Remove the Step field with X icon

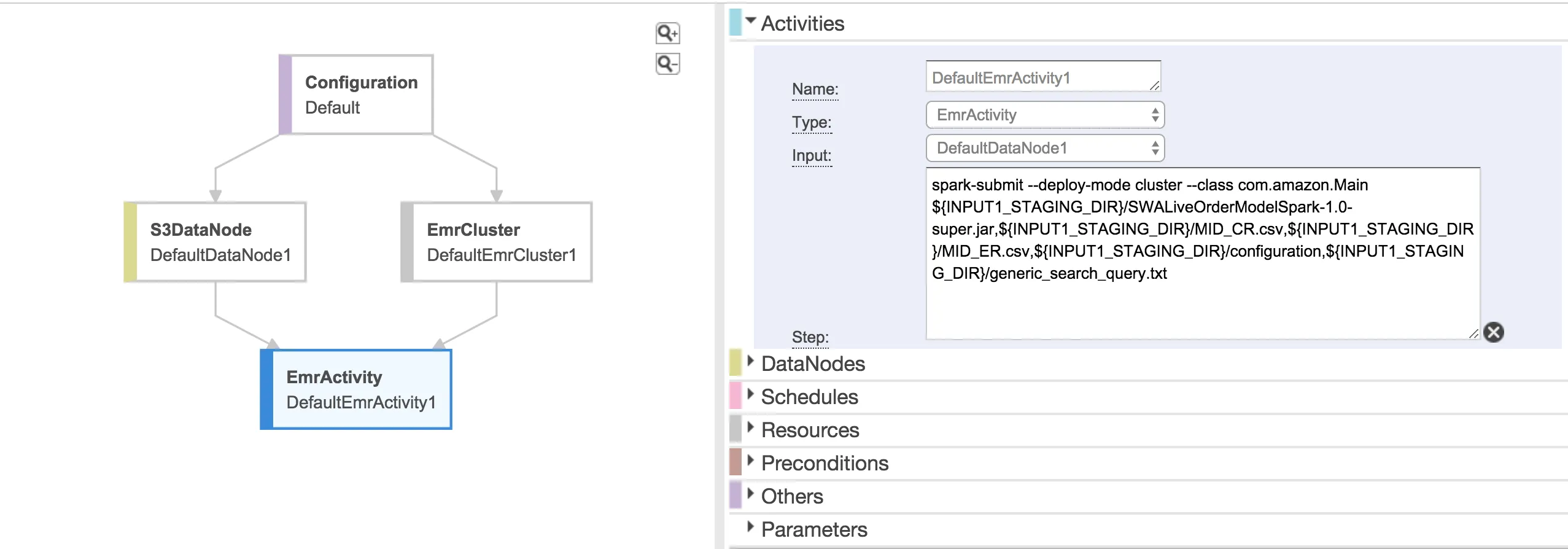[x=1493, y=332]
